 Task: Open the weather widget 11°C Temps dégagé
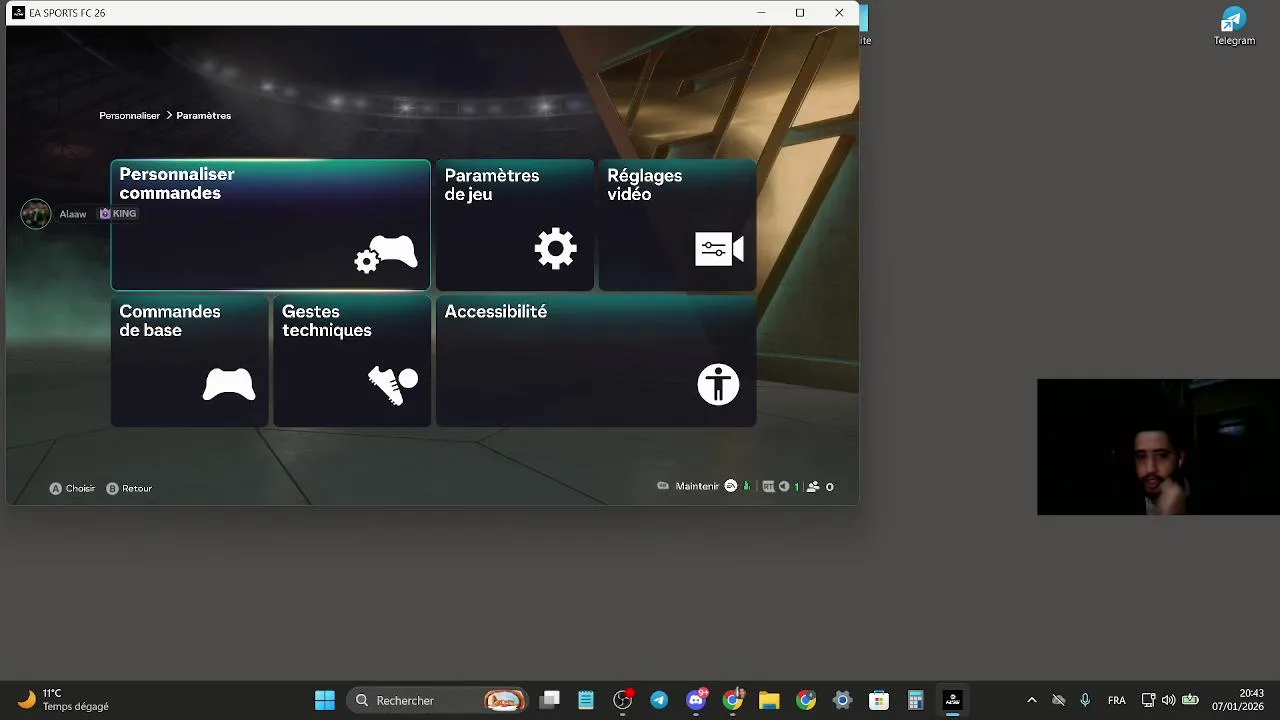pyautogui.click(x=63, y=700)
